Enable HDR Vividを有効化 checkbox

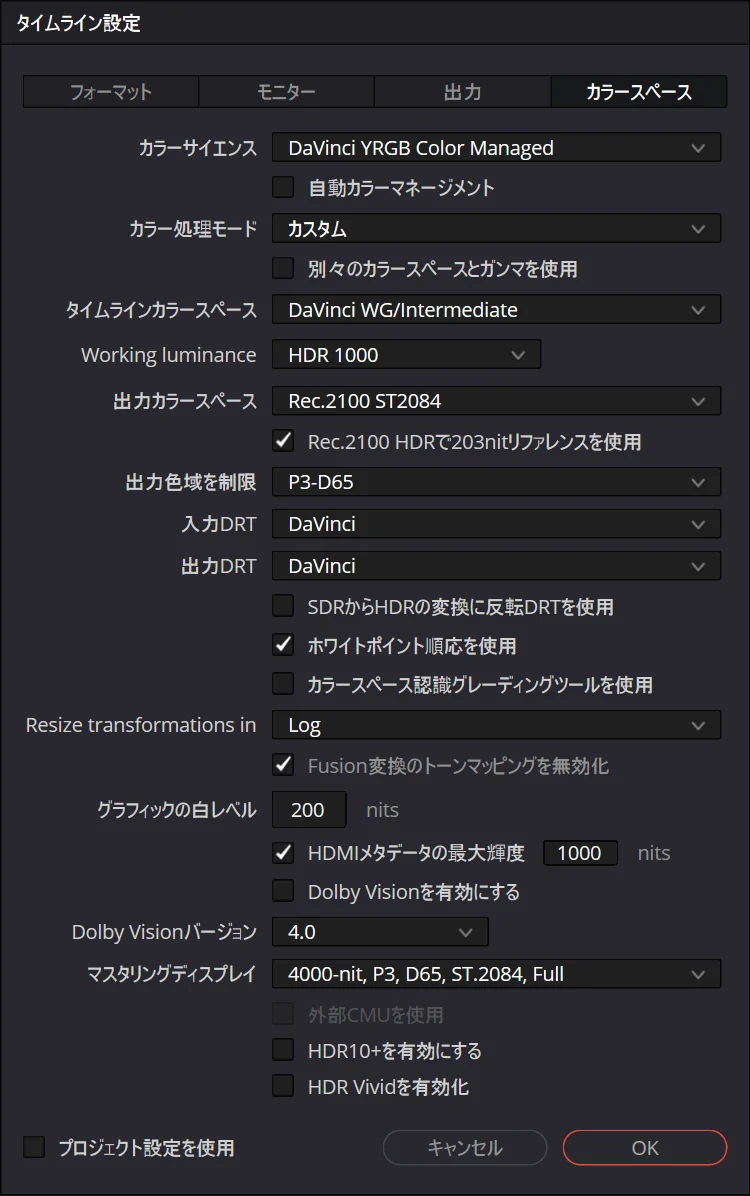[283, 1086]
